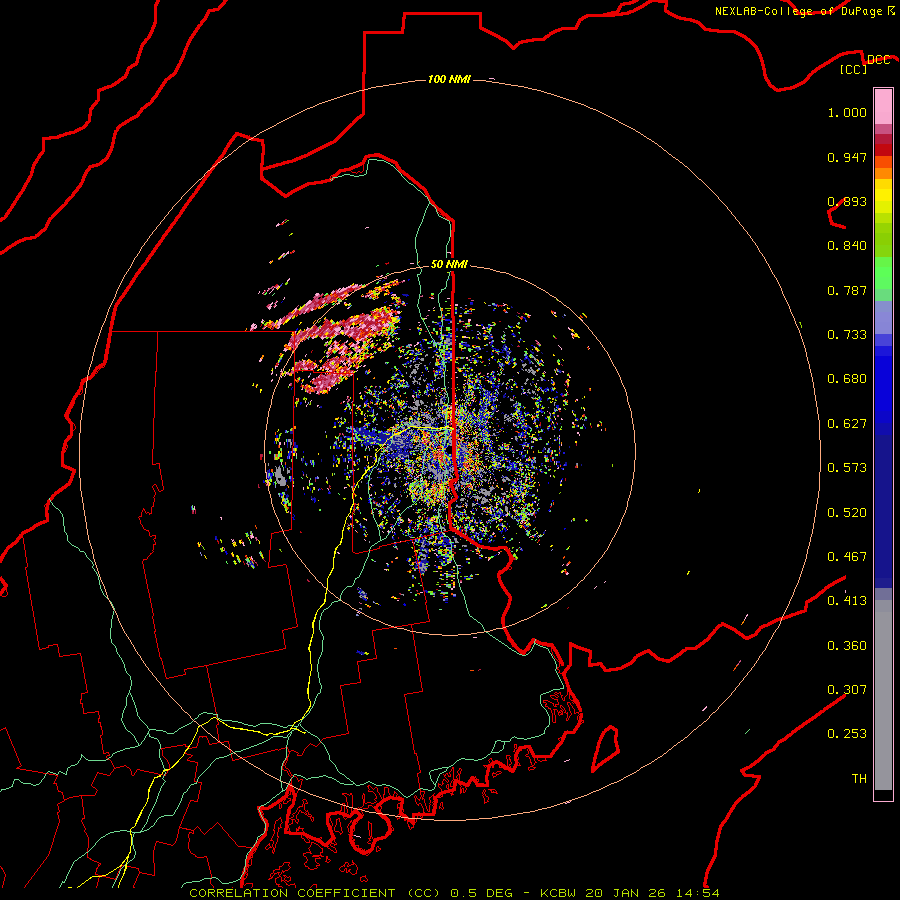This screenshot has width=900, height=900.
Task: Click the 50 NMI range ring label
Action: 449,264
